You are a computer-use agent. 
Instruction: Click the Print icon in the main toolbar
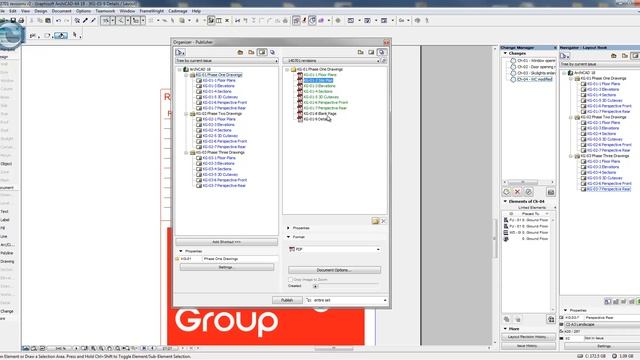coord(21,20)
